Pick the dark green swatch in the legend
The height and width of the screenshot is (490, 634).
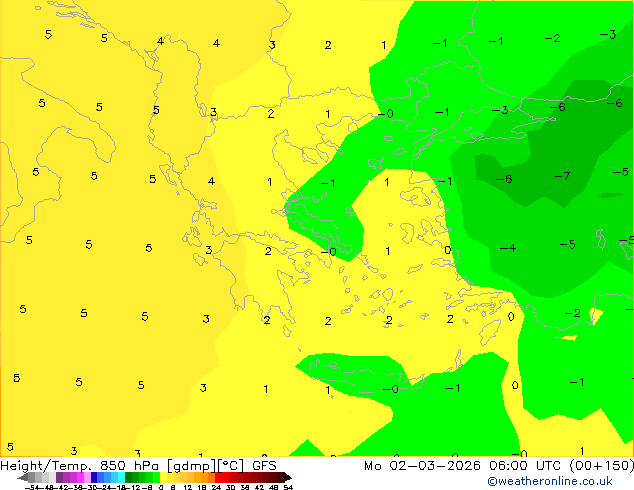point(129,478)
